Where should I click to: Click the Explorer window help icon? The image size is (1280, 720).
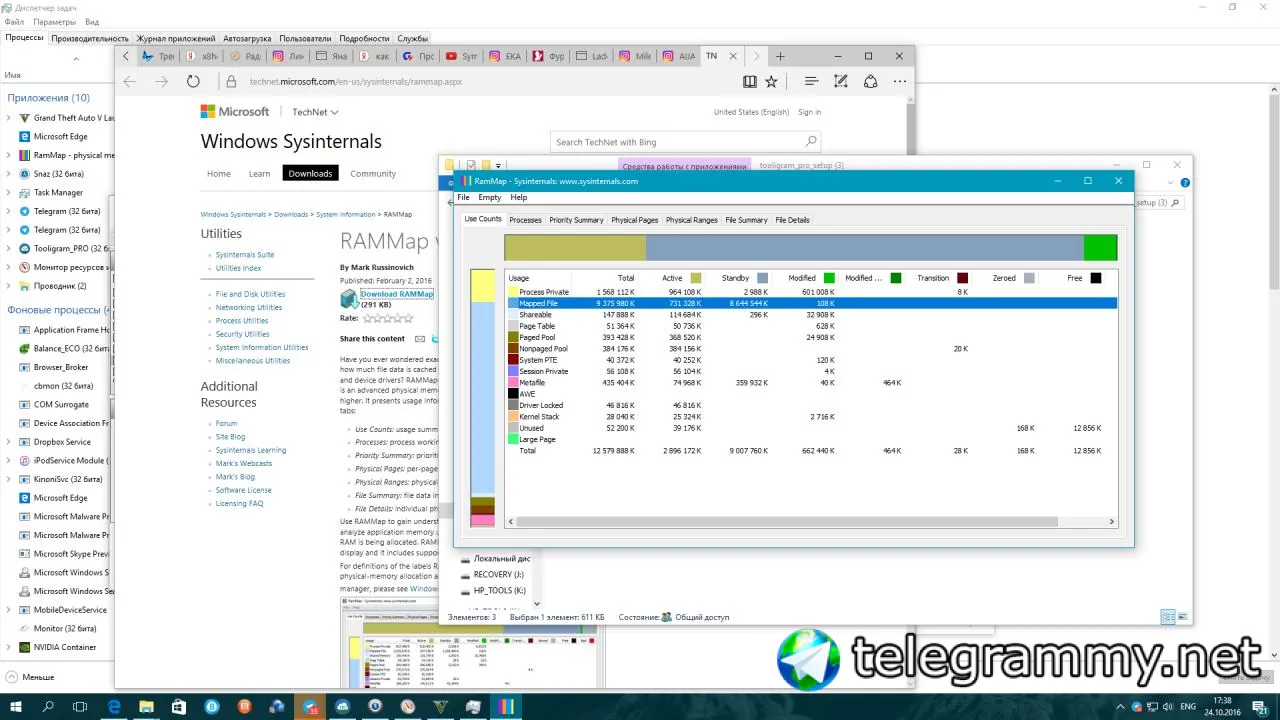[1185, 183]
